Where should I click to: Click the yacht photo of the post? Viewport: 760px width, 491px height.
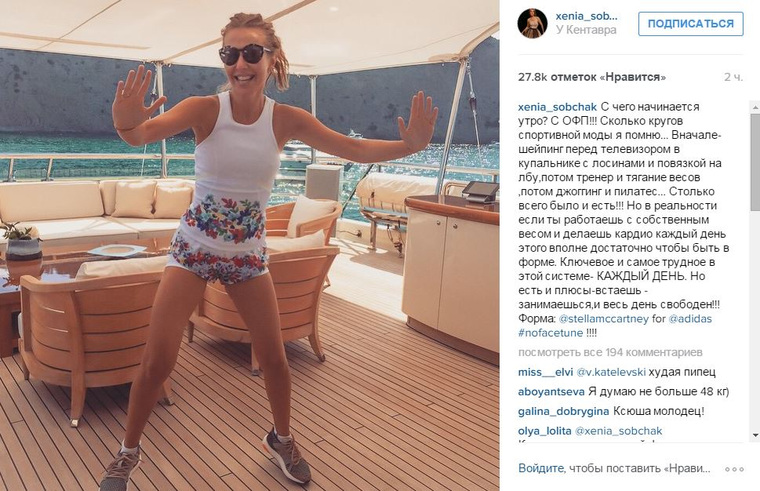pos(250,245)
